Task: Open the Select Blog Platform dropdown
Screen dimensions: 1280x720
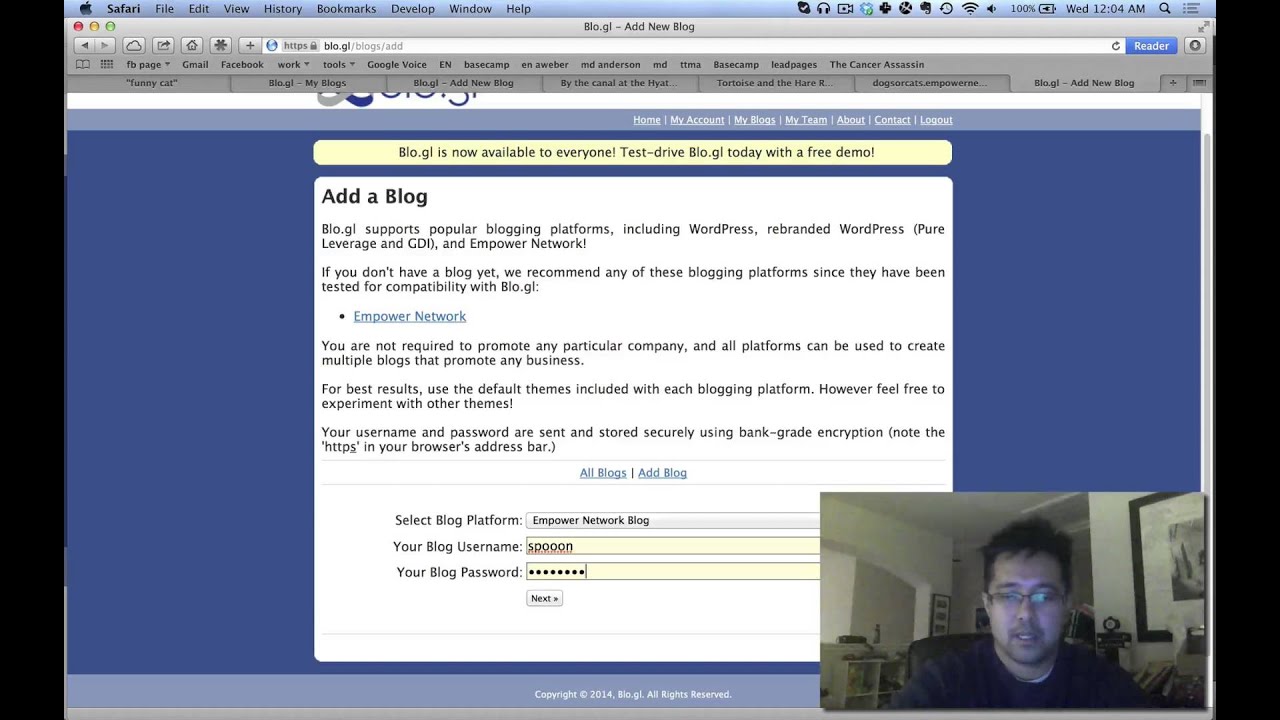Action: [673, 520]
